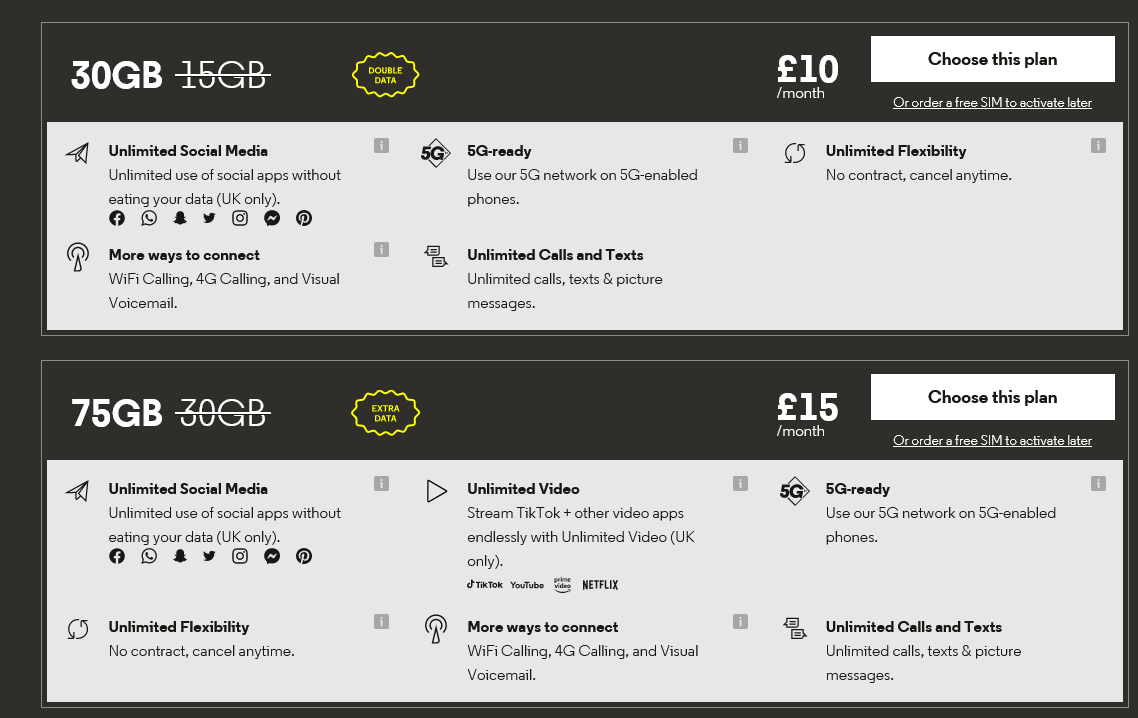Click the EXTRA DATA badge
Screen dimensions: 1138x718
click(x=385, y=413)
